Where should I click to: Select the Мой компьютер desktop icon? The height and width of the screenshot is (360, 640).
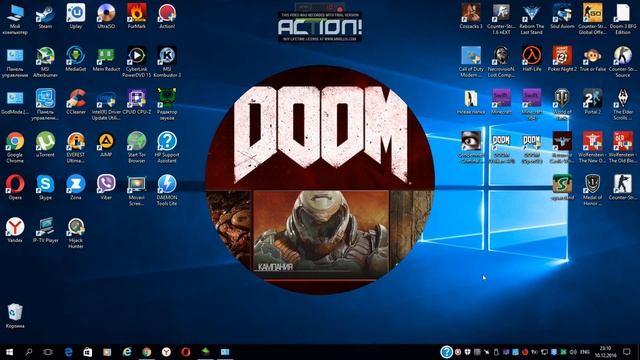pos(15,19)
